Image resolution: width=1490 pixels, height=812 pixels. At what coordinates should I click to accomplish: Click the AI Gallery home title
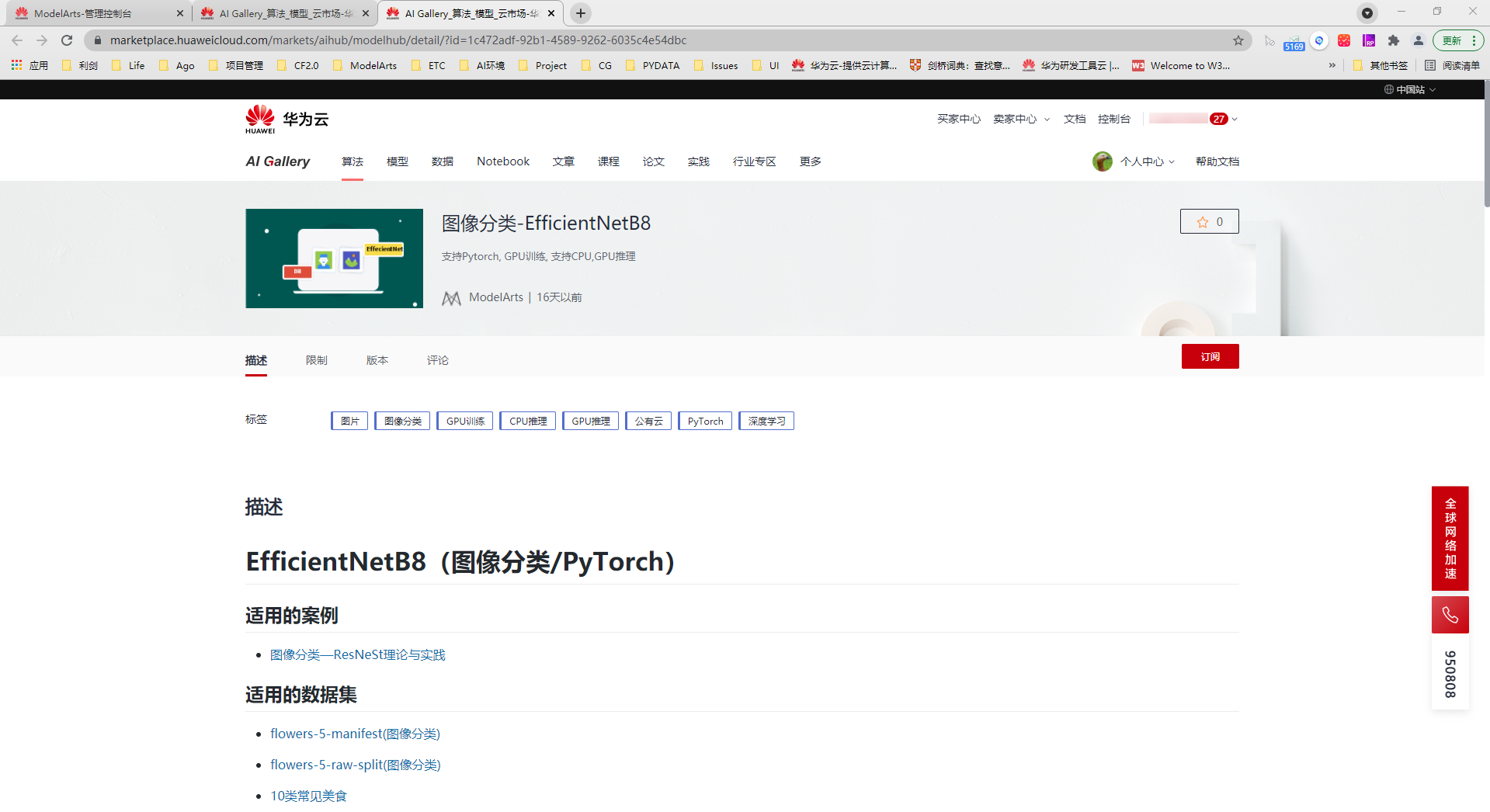278,161
